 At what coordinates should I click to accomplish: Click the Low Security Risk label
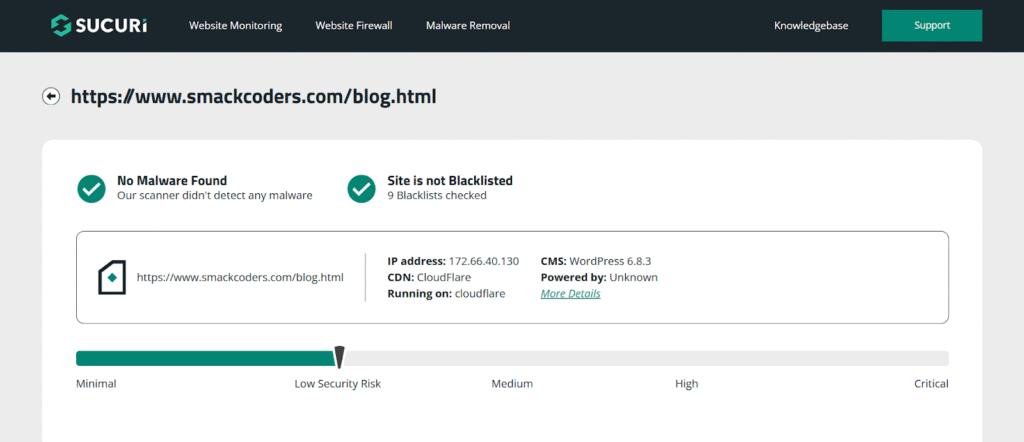337,384
